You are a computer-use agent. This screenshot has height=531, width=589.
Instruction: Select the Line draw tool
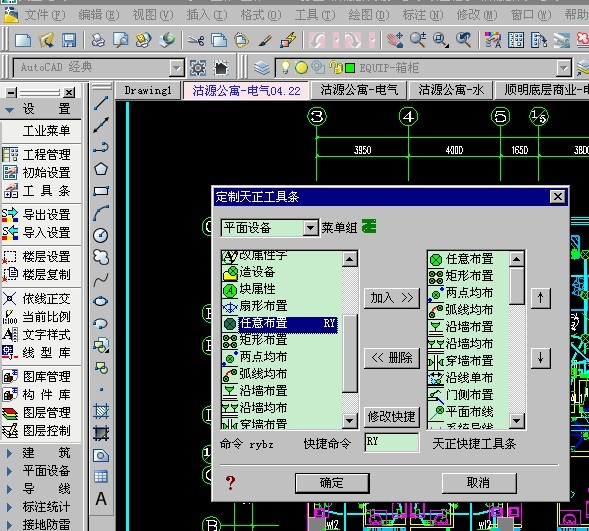point(101,103)
